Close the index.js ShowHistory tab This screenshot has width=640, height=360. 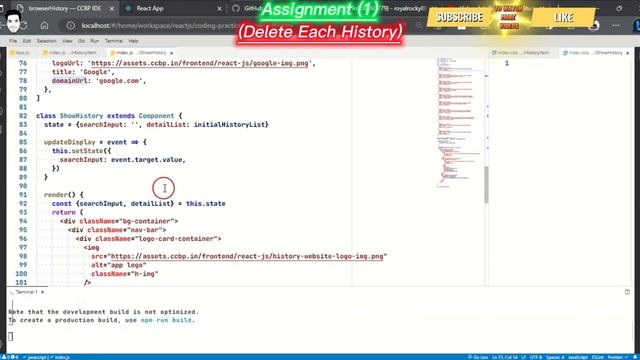pos(171,53)
